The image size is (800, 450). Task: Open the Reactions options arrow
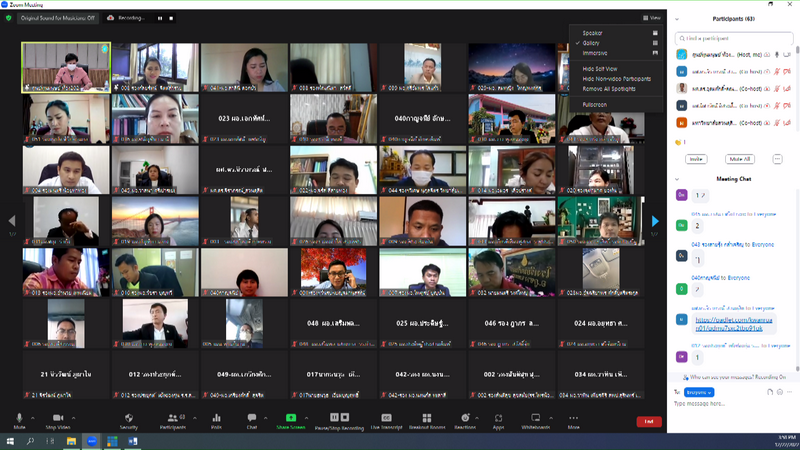point(477,418)
